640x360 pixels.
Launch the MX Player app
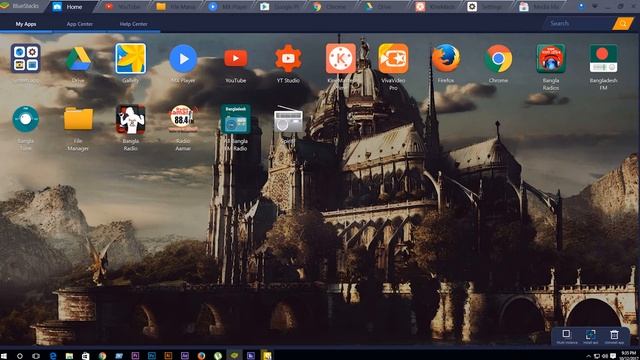click(183, 58)
